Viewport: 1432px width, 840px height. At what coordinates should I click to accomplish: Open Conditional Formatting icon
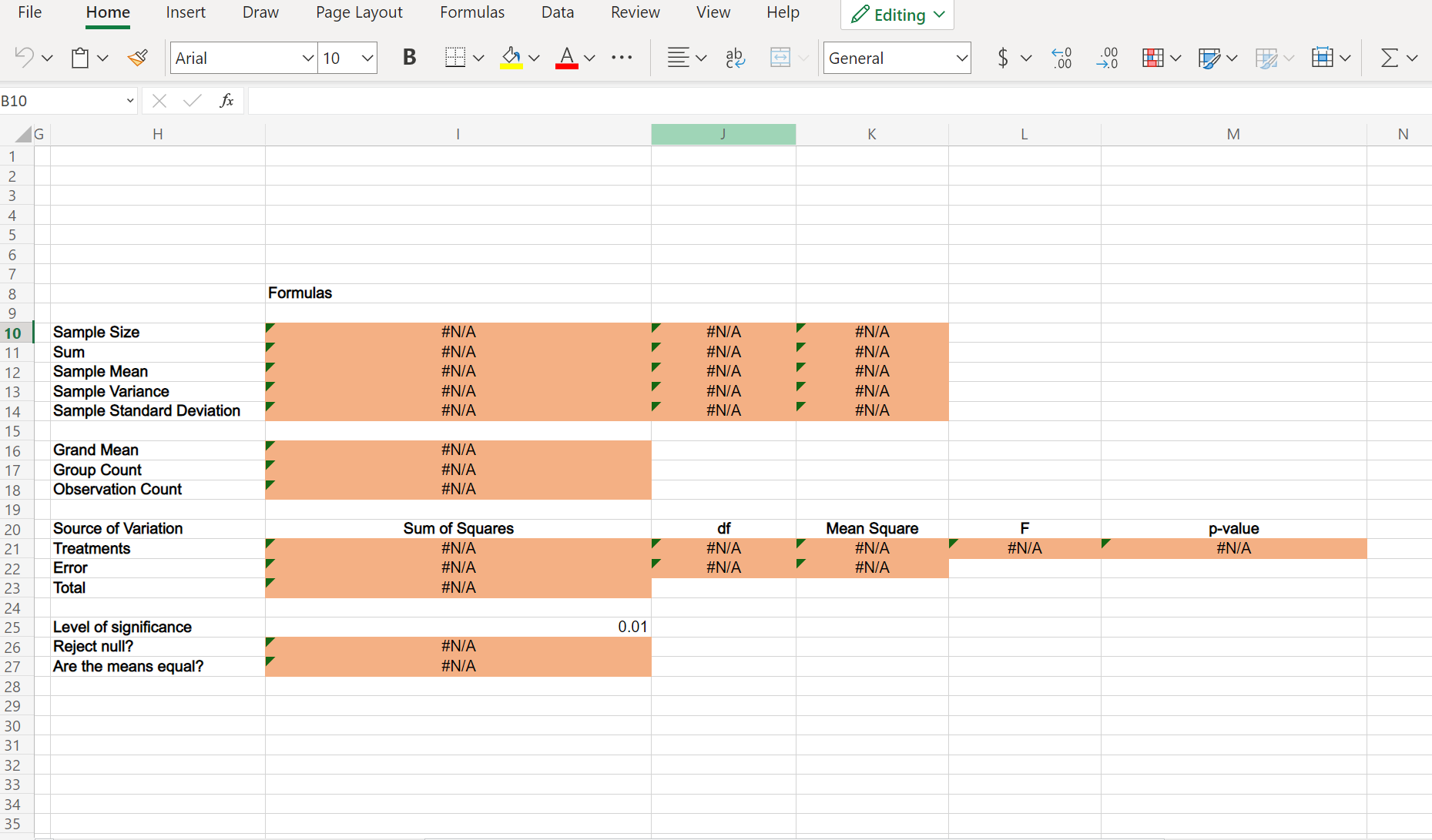click(1153, 58)
